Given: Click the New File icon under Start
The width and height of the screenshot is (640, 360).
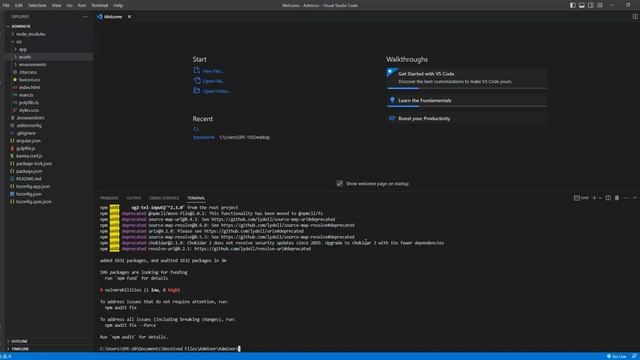Looking at the screenshot, I should point(197,70).
